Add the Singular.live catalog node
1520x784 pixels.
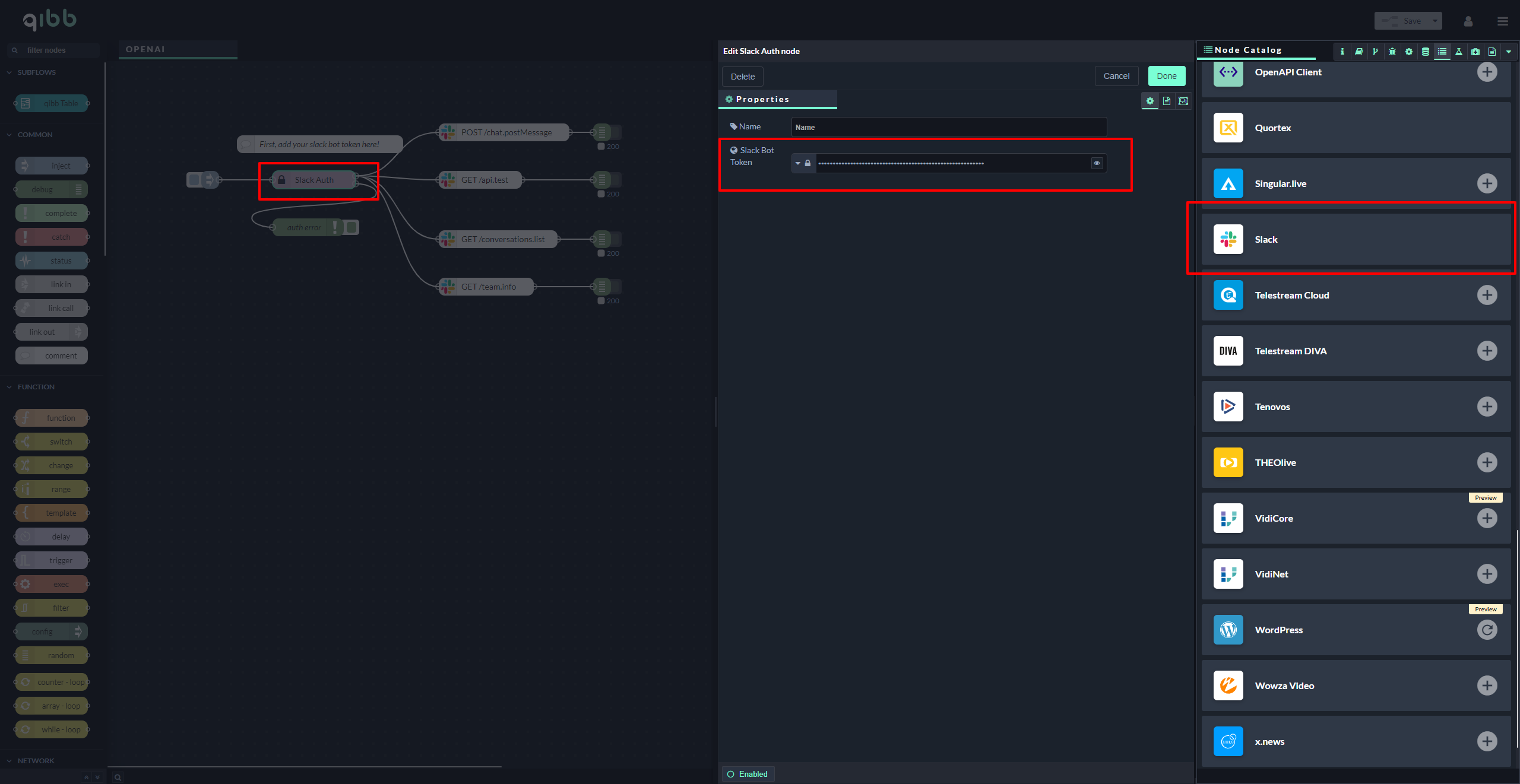(x=1487, y=183)
